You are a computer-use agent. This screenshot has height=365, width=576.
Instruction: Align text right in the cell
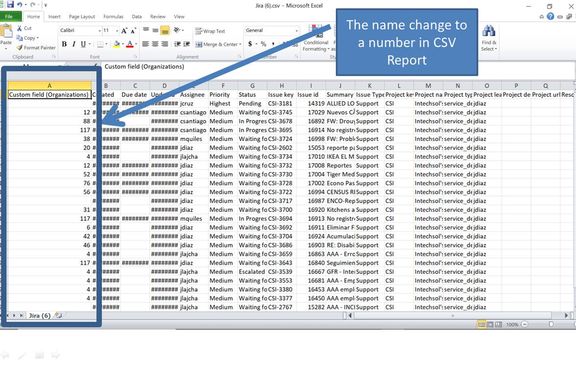click(165, 44)
